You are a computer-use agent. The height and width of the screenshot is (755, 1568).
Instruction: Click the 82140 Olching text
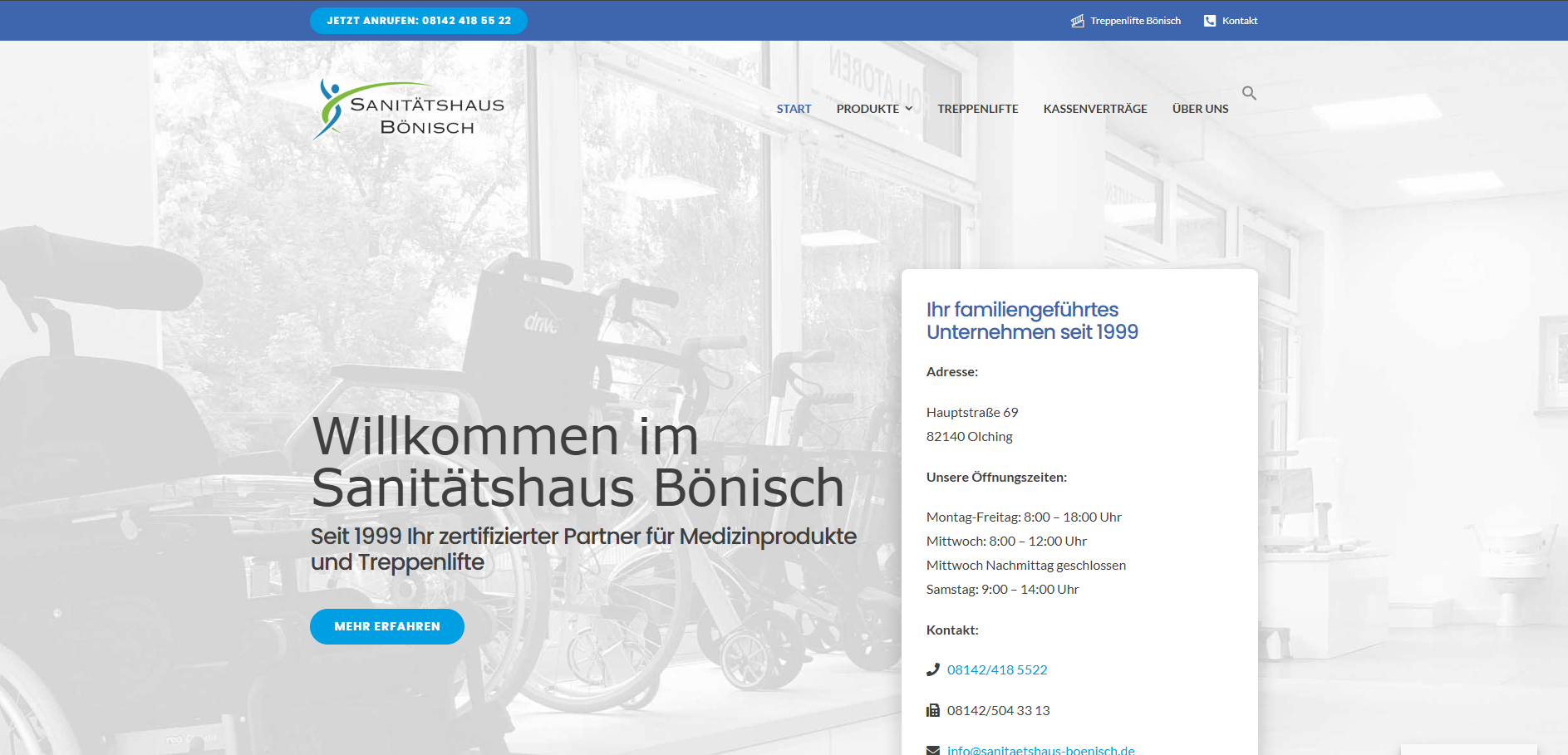(970, 436)
